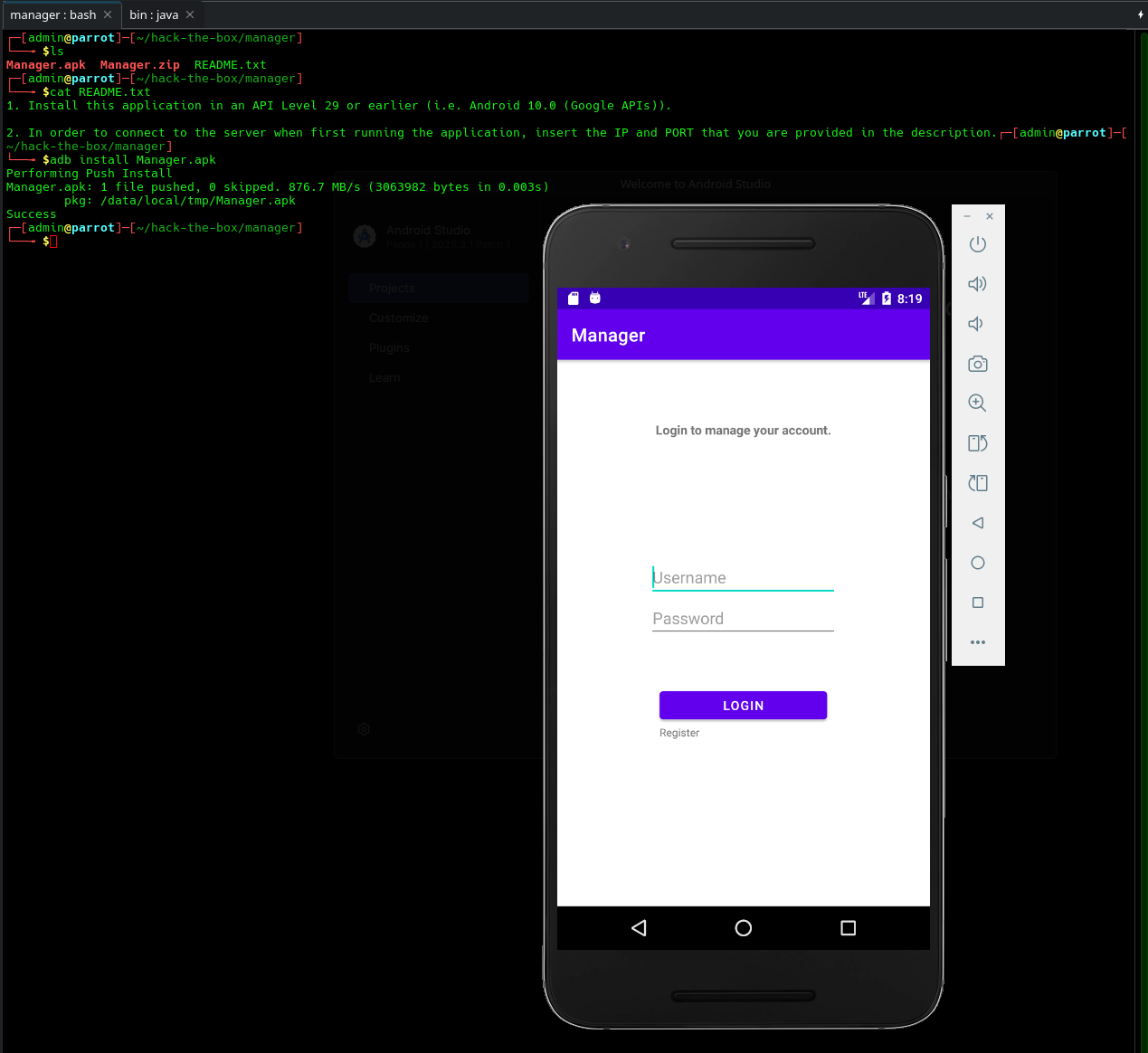Click the Overview square in emulator side toolbar

click(977, 602)
